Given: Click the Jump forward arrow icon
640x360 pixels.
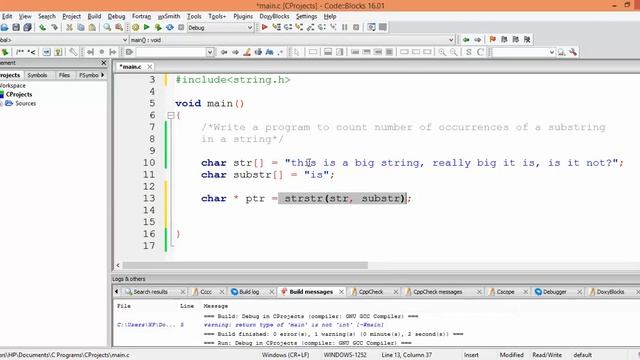Looking at the screenshot, I should [478, 40].
